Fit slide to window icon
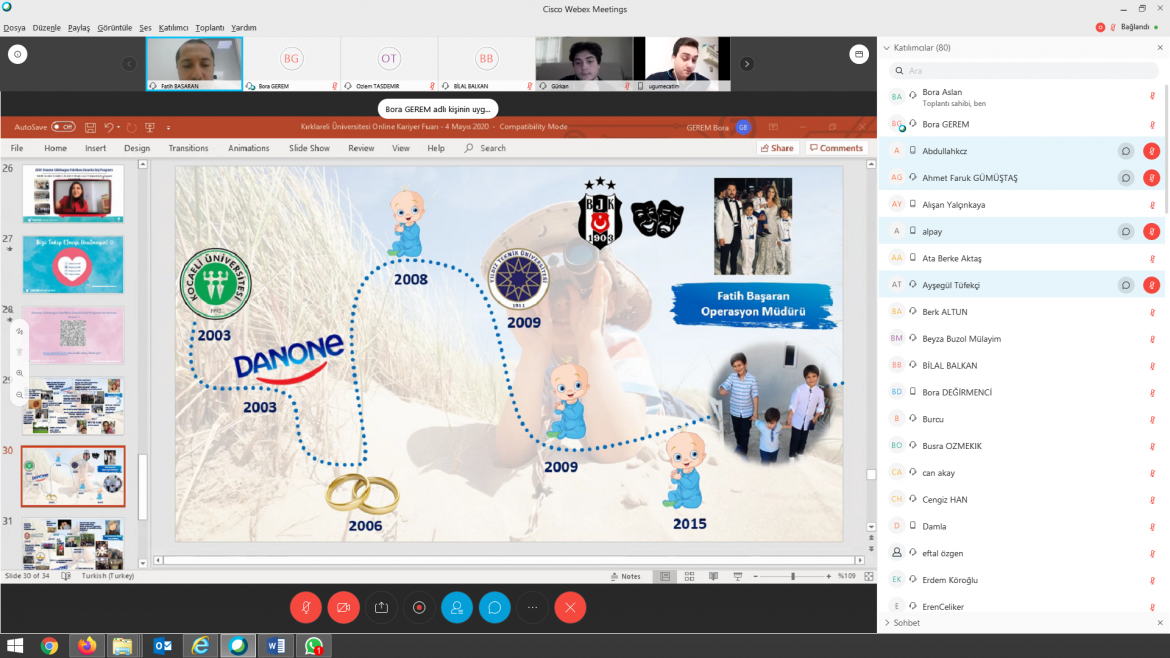 click(x=869, y=576)
